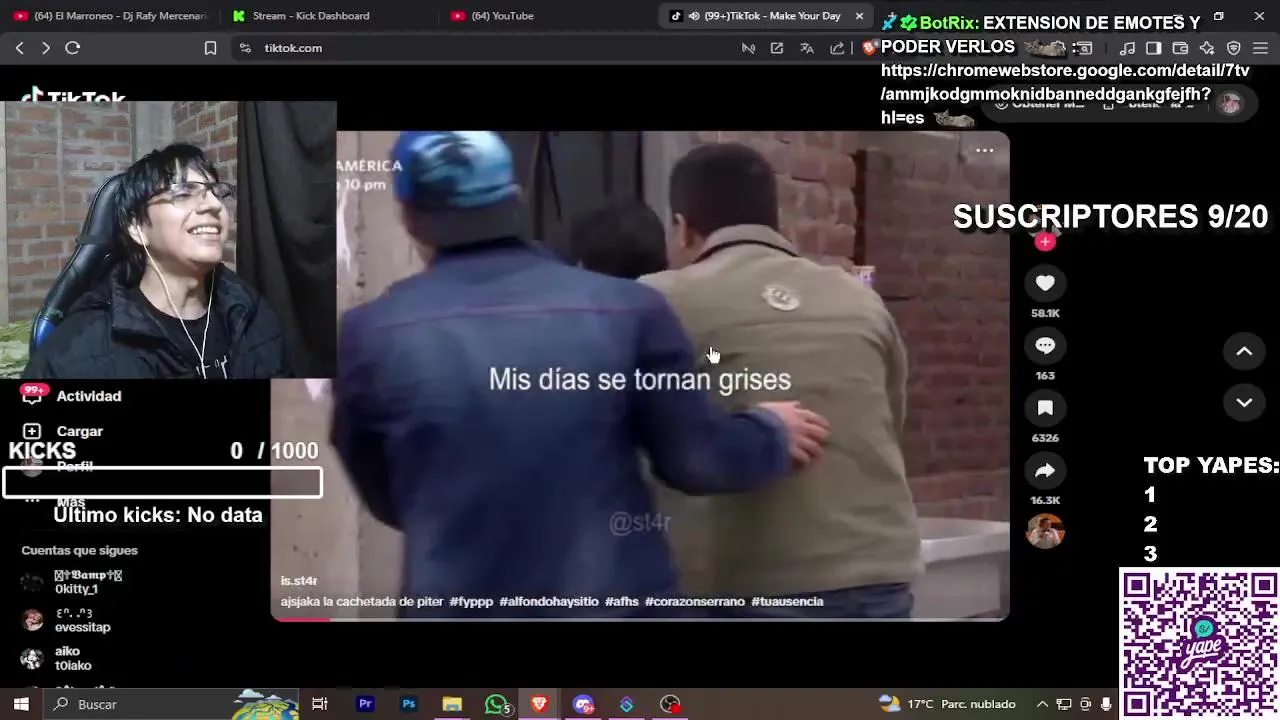Like the TikTok video with the heart icon
The height and width of the screenshot is (720, 1280).
(1045, 283)
